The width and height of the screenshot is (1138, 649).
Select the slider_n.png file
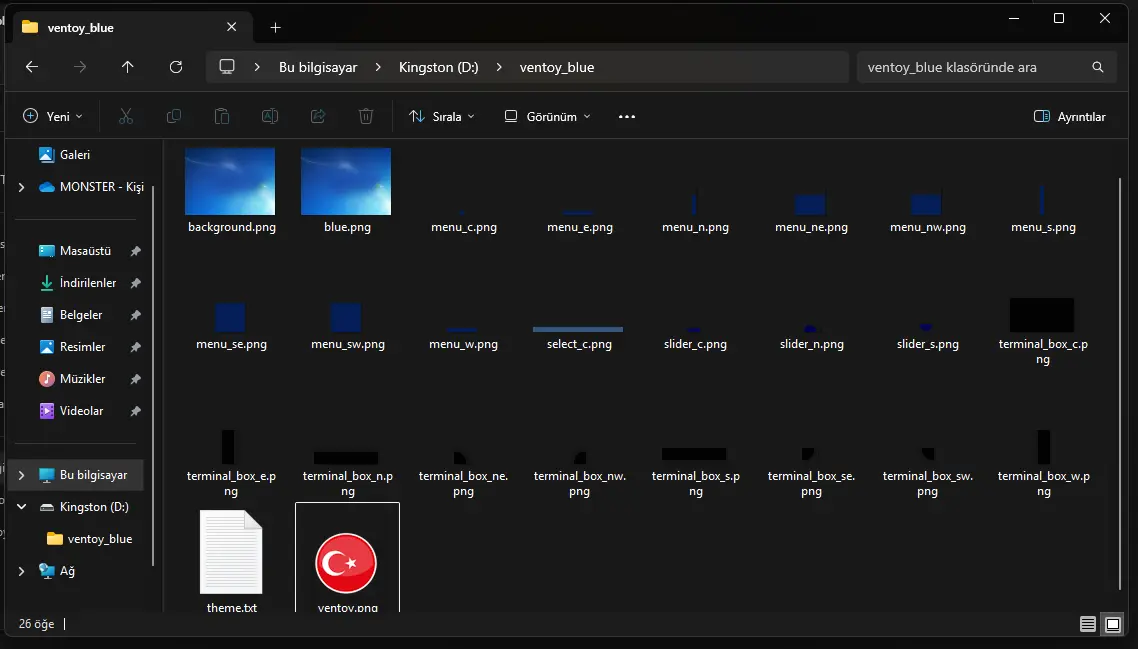(811, 337)
